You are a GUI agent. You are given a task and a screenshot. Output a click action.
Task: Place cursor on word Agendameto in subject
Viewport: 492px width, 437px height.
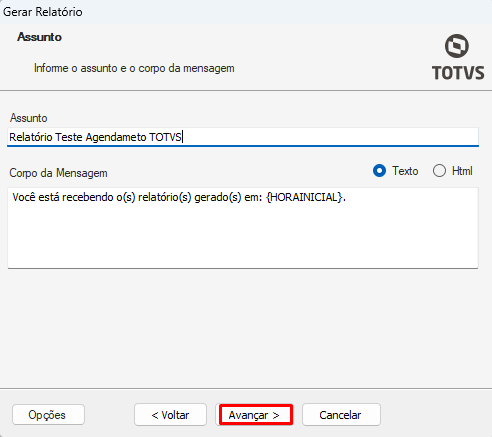(x=116, y=137)
